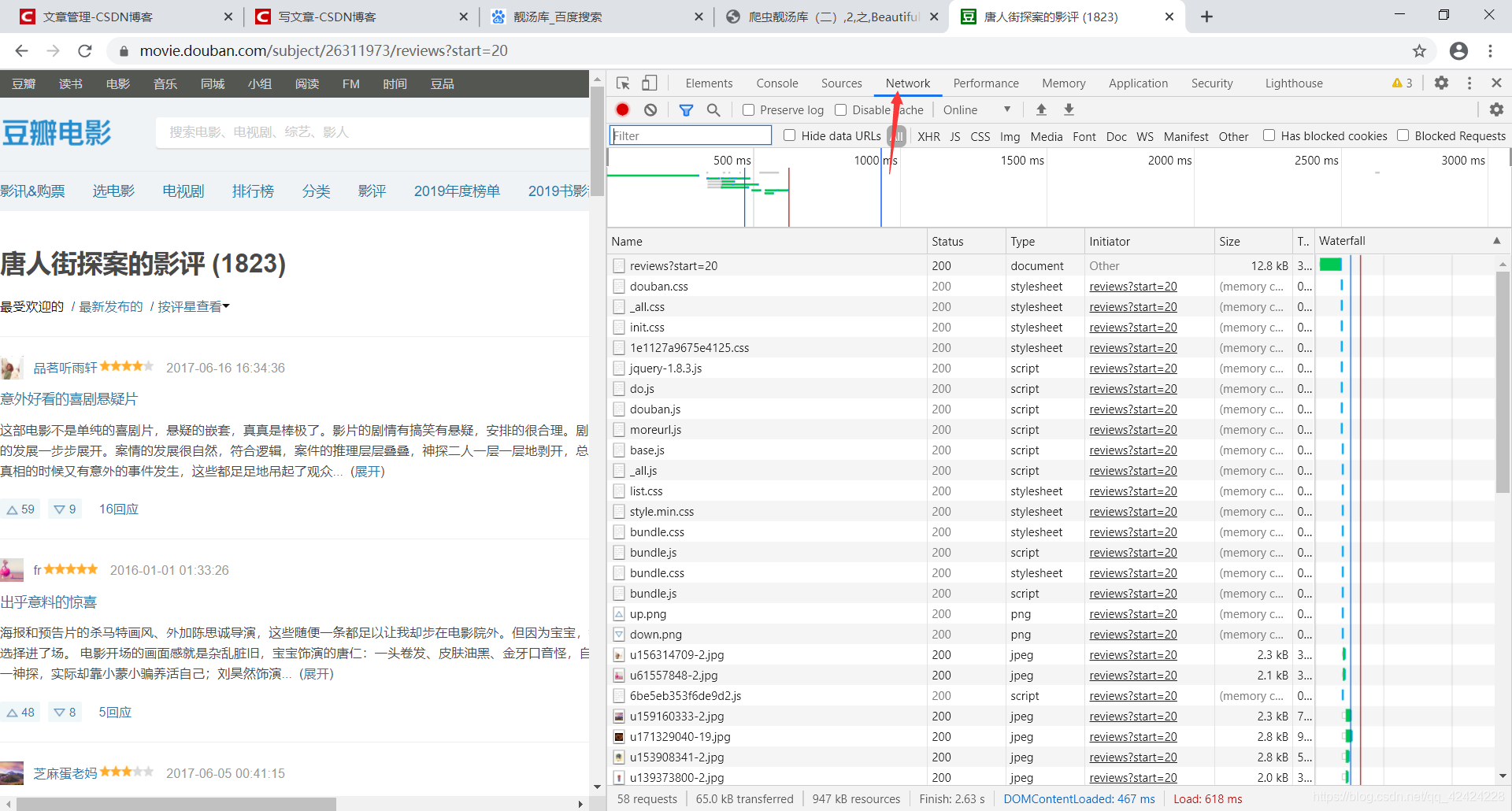This screenshot has width=1512, height=811.
Task: Activate DevTools inspect element tool
Action: (623, 83)
